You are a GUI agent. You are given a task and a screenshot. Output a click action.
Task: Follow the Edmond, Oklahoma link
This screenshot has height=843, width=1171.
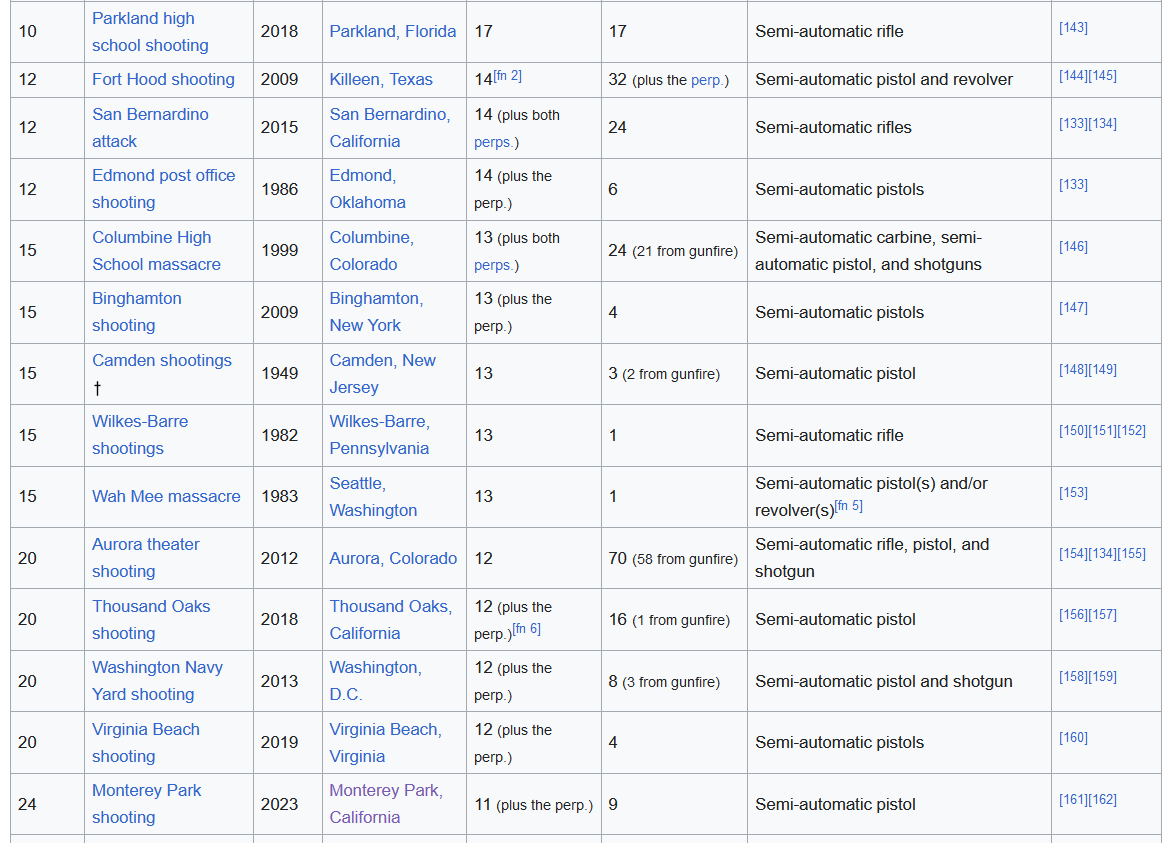click(x=367, y=189)
